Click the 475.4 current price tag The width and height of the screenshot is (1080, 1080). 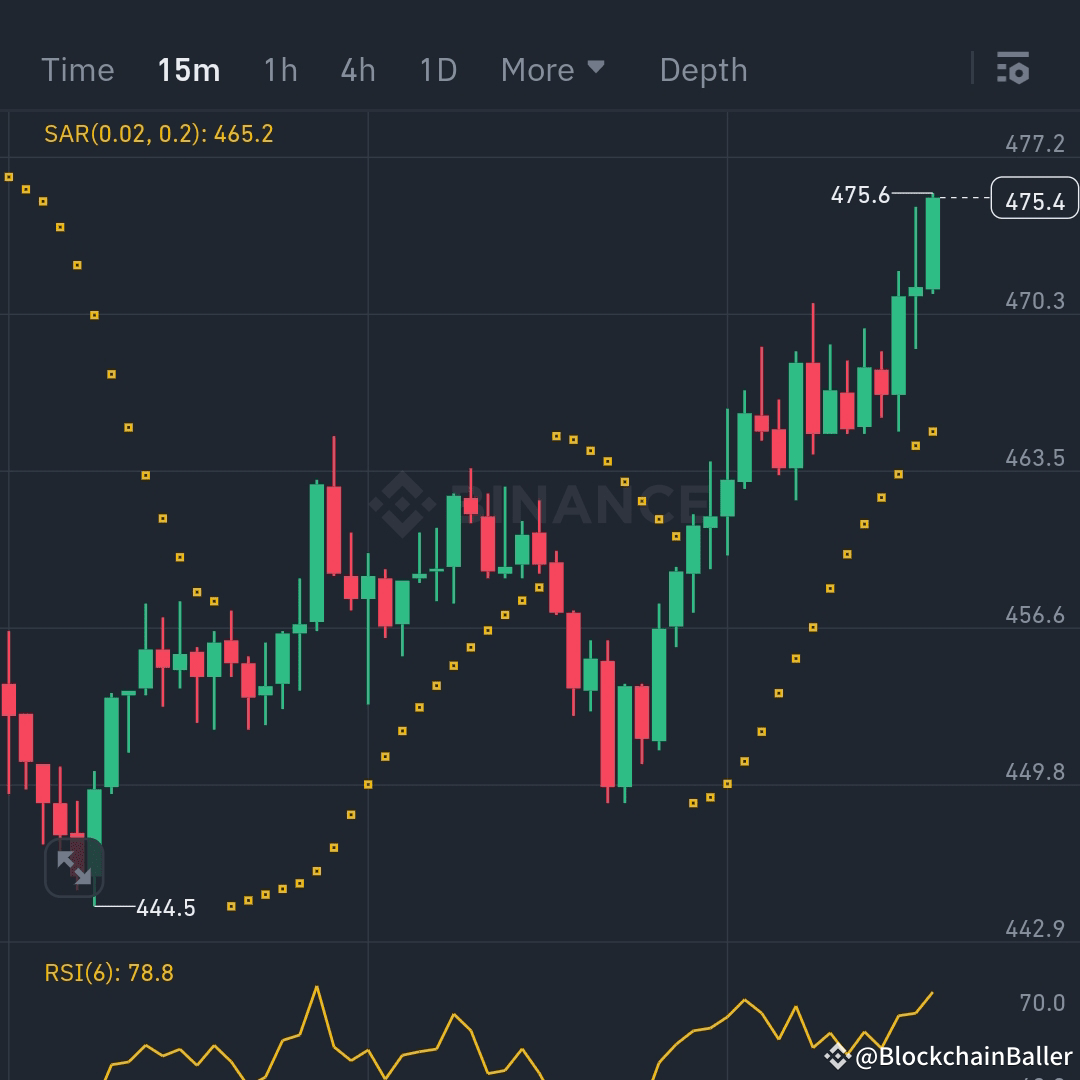[x=1034, y=198]
